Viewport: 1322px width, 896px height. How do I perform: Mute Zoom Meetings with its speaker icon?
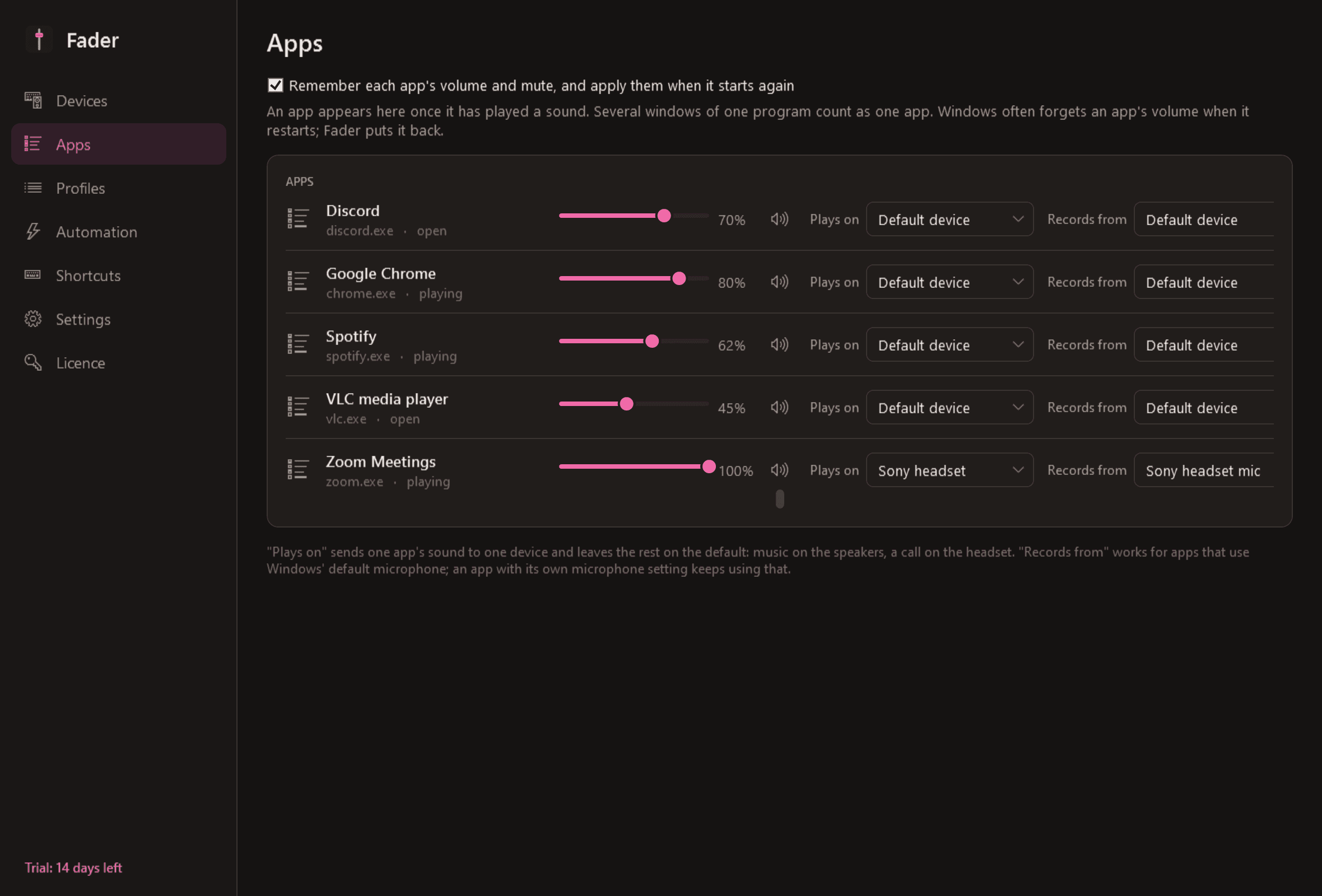coord(779,470)
